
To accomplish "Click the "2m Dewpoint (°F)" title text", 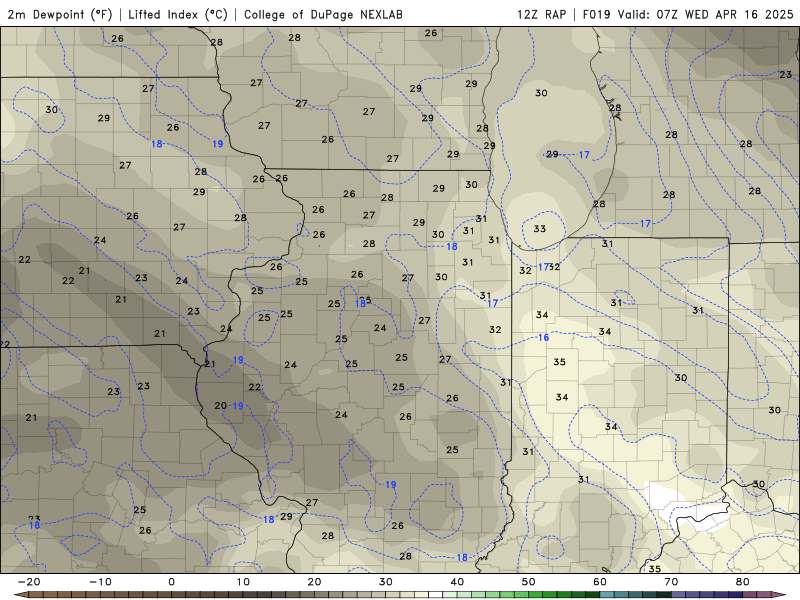I will click(60, 14).
